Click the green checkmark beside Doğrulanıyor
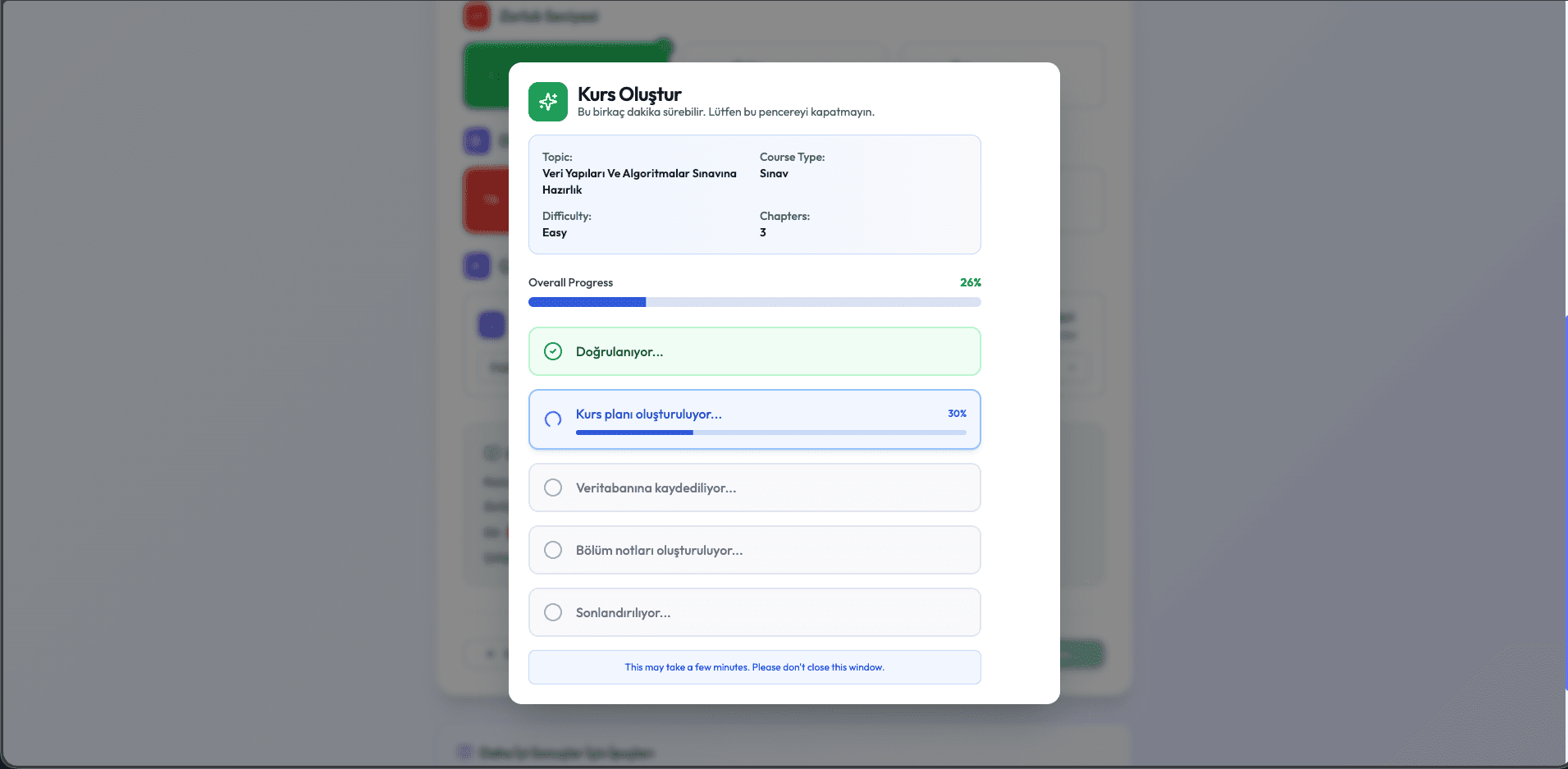Viewport: 1568px width, 769px height. click(553, 351)
